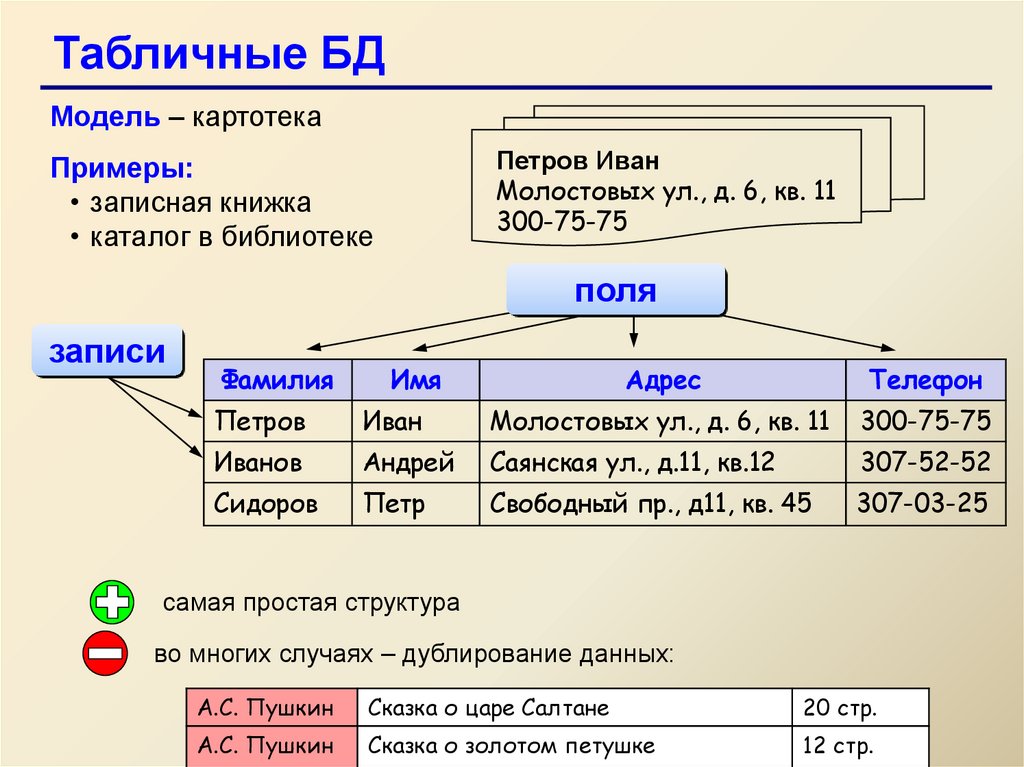
Task: Click the red minus icon
Action: [105, 653]
